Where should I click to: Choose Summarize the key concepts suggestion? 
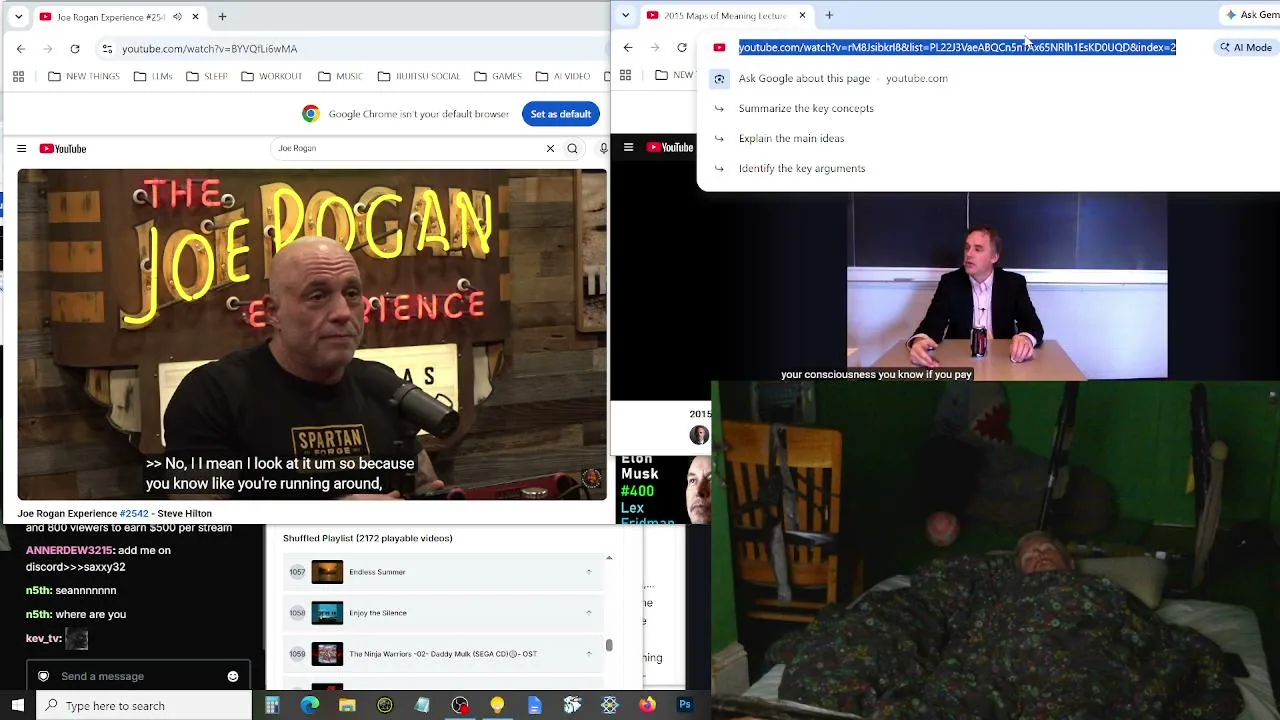pyautogui.click(x=806, y=108)
